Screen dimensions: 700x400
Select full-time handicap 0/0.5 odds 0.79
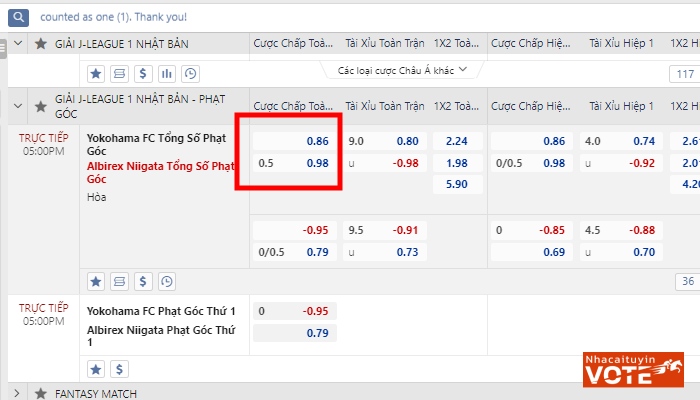(295, 252)
